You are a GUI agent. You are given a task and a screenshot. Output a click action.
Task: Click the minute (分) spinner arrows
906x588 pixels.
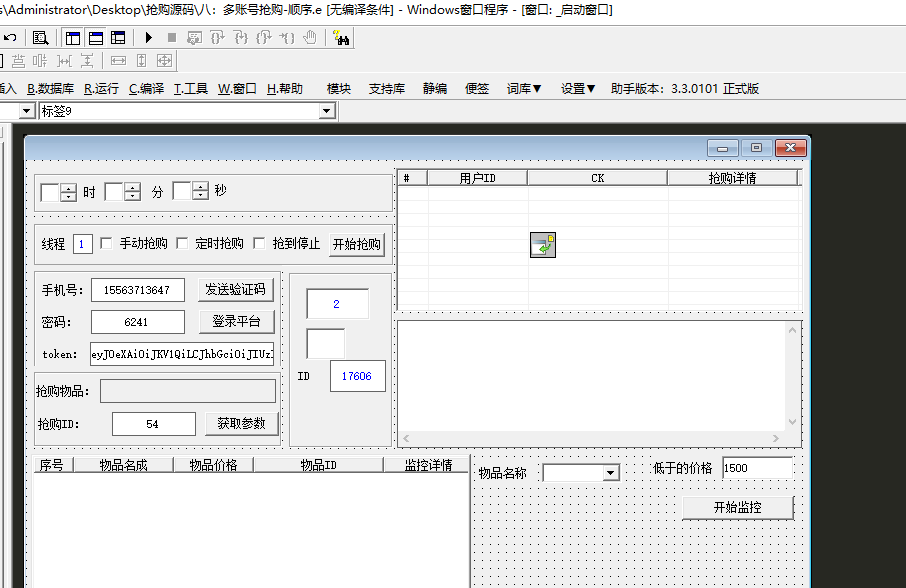tap(132, 191)
